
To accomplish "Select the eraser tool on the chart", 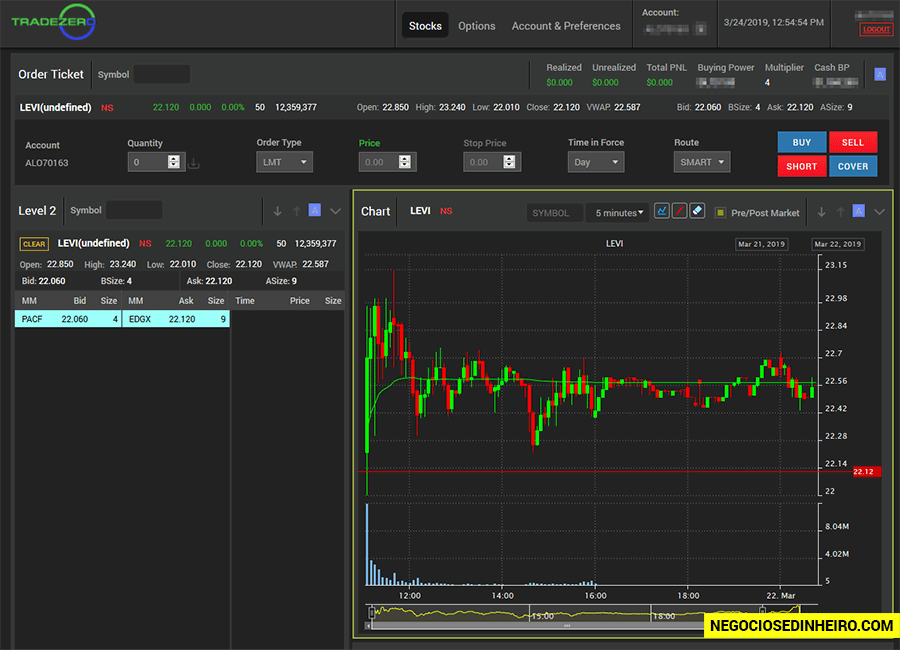I will 697,211.
